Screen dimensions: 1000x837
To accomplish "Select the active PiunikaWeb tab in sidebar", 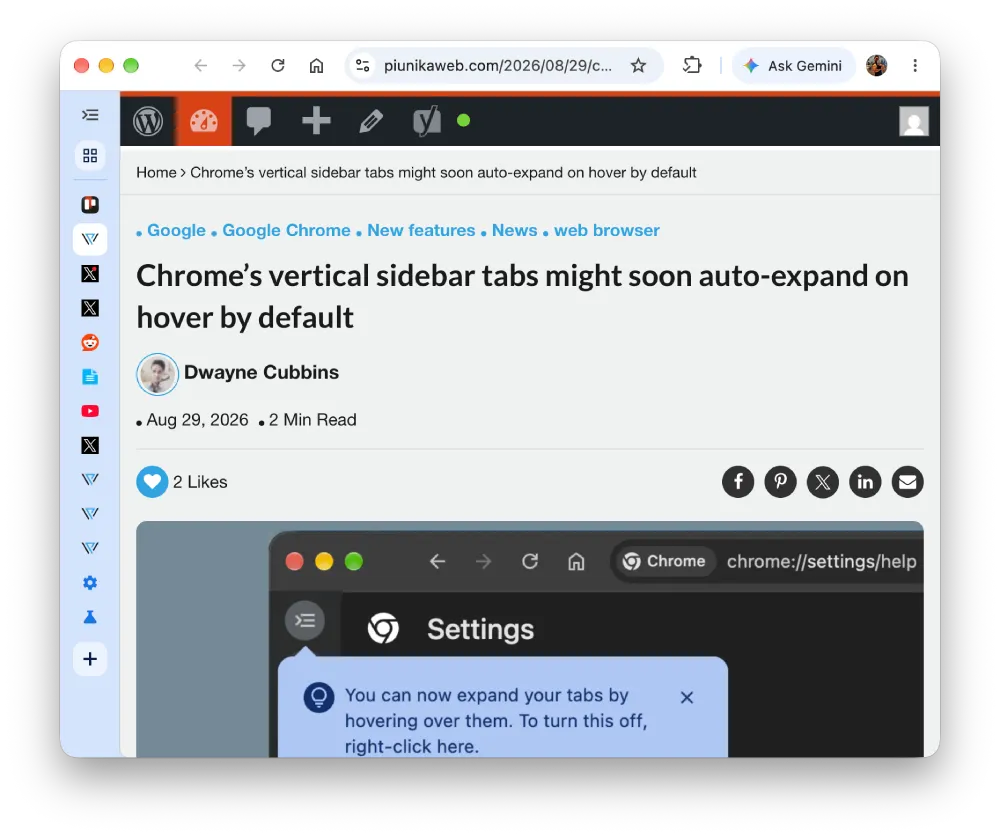I will point(90,239).
